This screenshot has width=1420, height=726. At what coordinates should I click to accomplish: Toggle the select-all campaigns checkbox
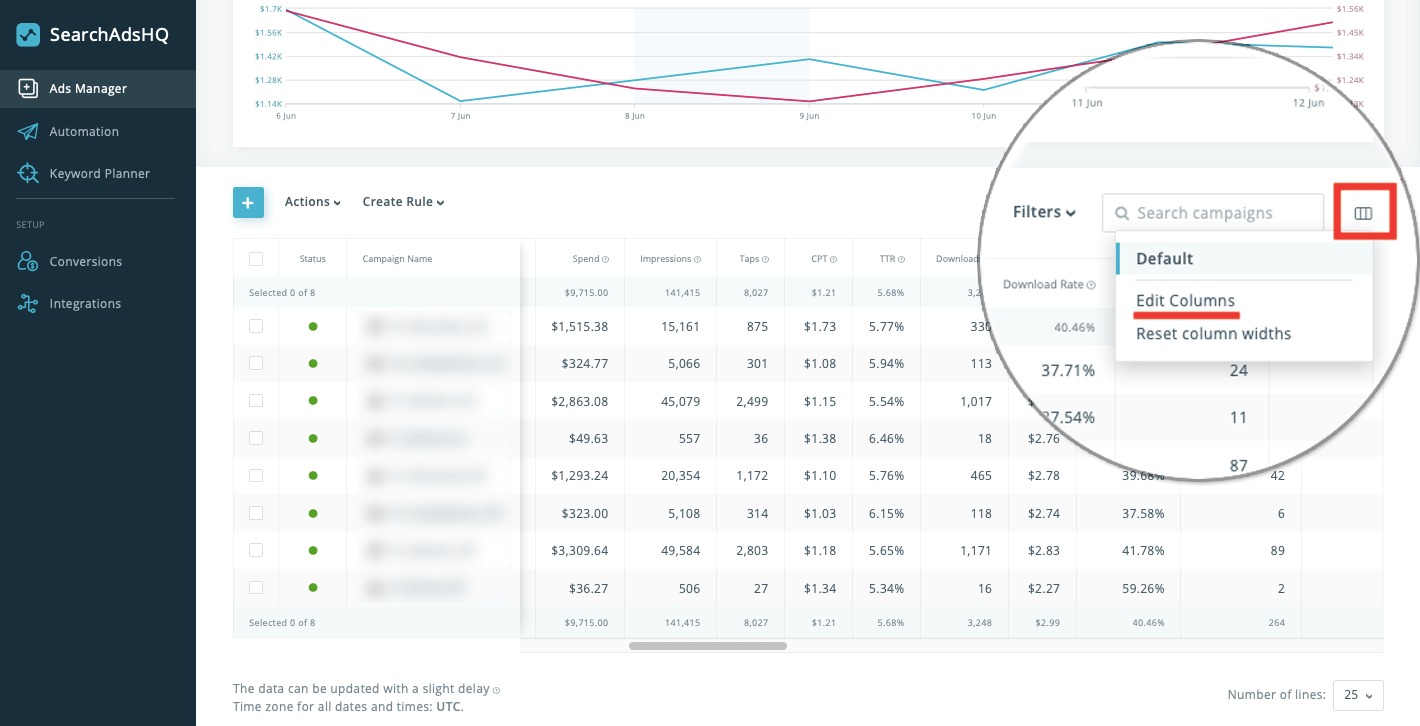(x=255, y=258)
